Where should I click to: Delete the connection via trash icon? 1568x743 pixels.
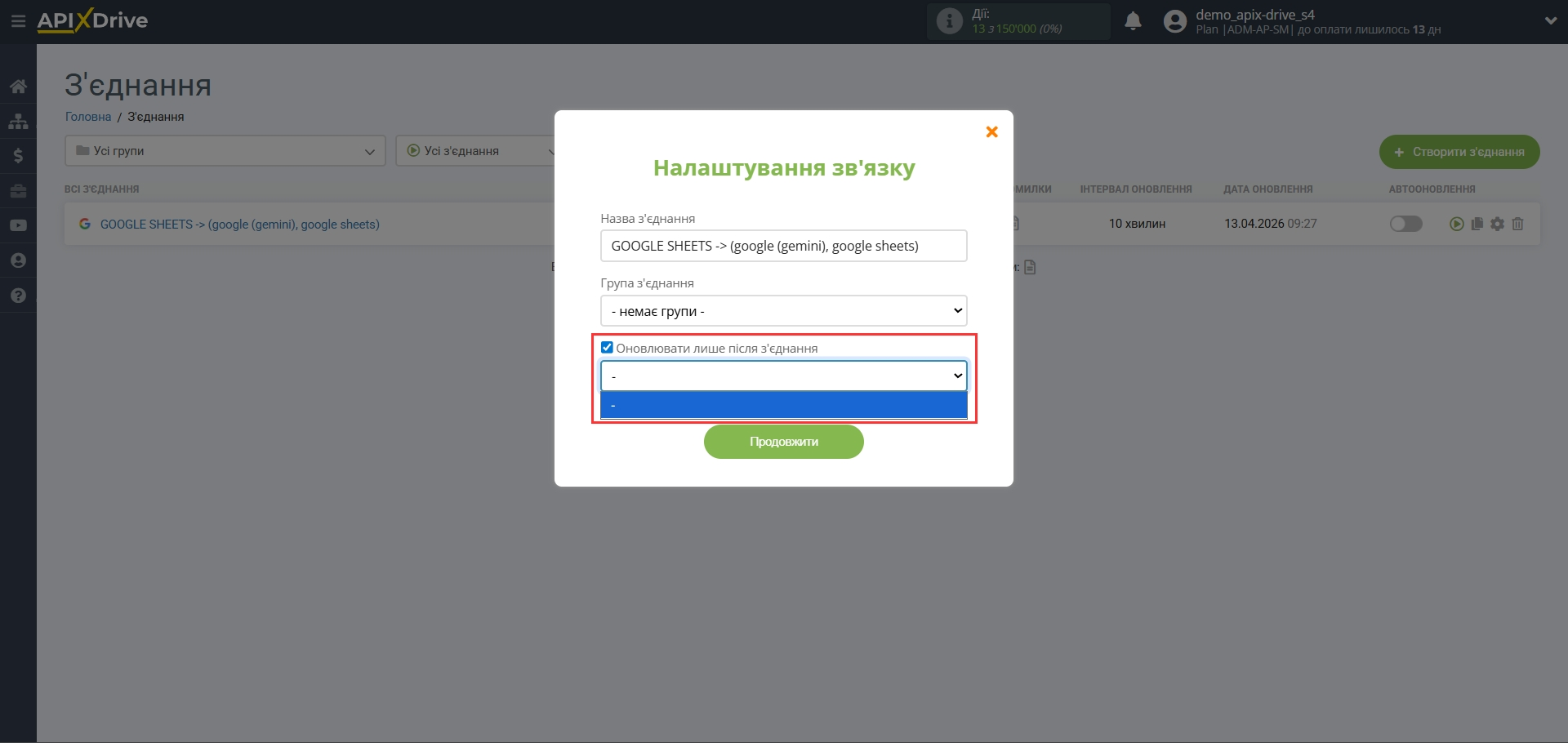tap(1518, 224)
